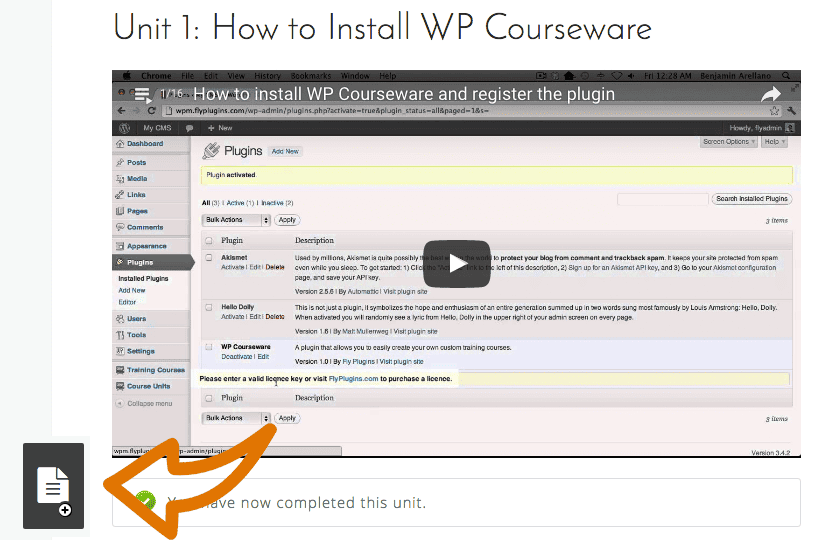Select Settings in the WordPress sidebar
The height and width of the screenshot is (540, 831).
tap(140, 351)
